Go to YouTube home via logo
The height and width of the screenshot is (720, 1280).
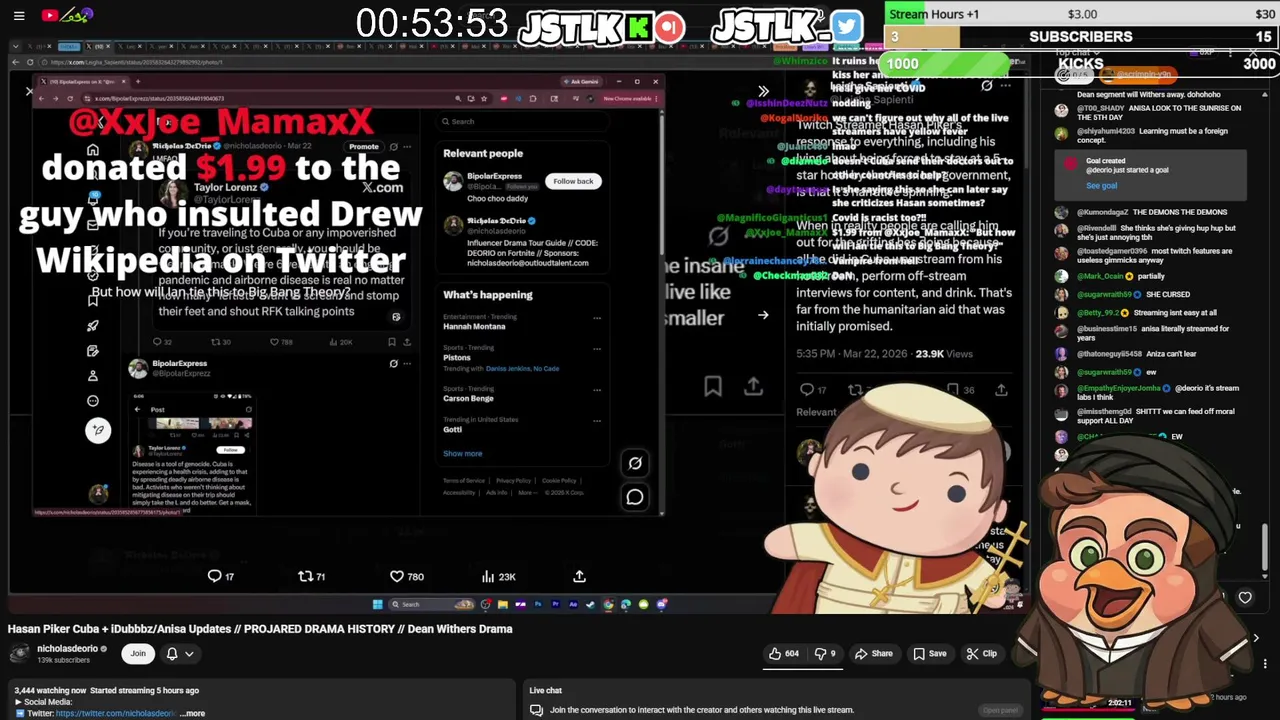(66, 15)
